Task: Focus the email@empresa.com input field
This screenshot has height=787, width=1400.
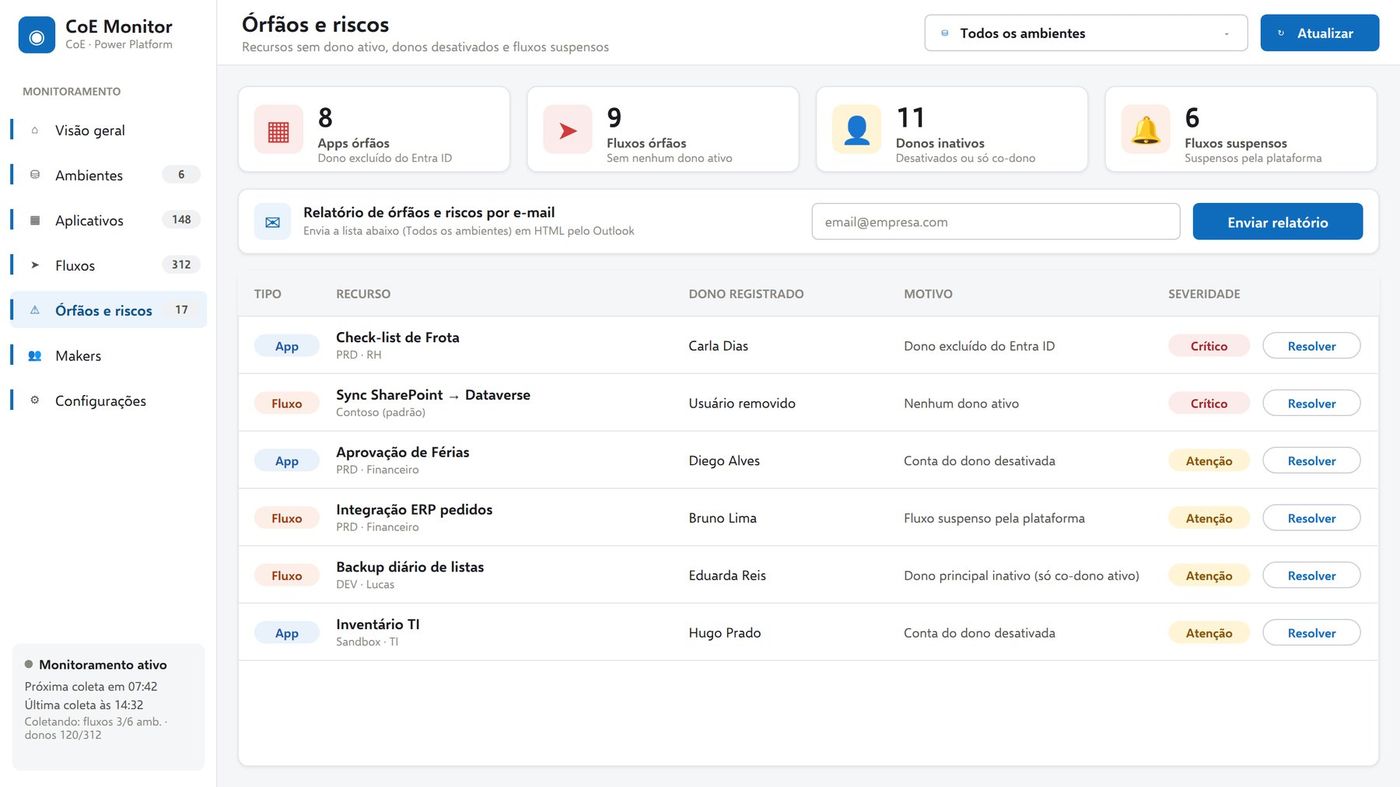Action: tap(996, 222)
